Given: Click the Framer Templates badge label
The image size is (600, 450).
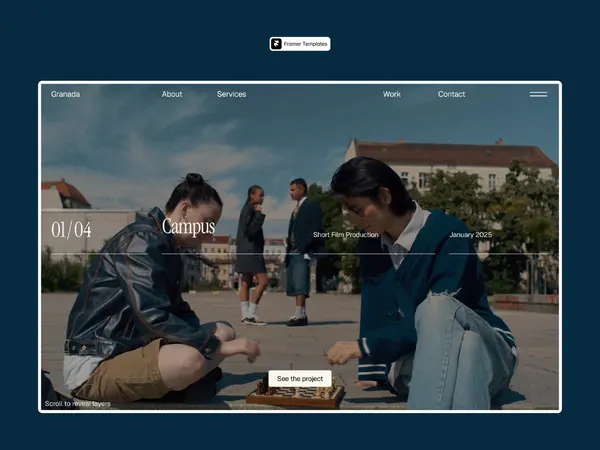Looking at the screenshot, I should click(305, 44).
